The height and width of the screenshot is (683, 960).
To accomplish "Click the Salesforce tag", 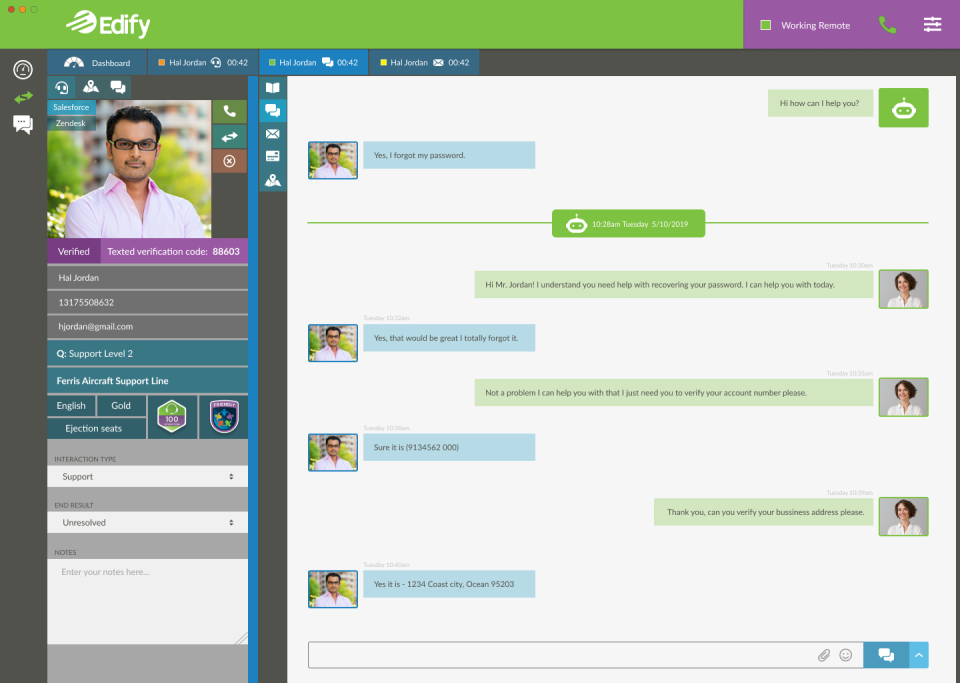I will coord(71,107).
